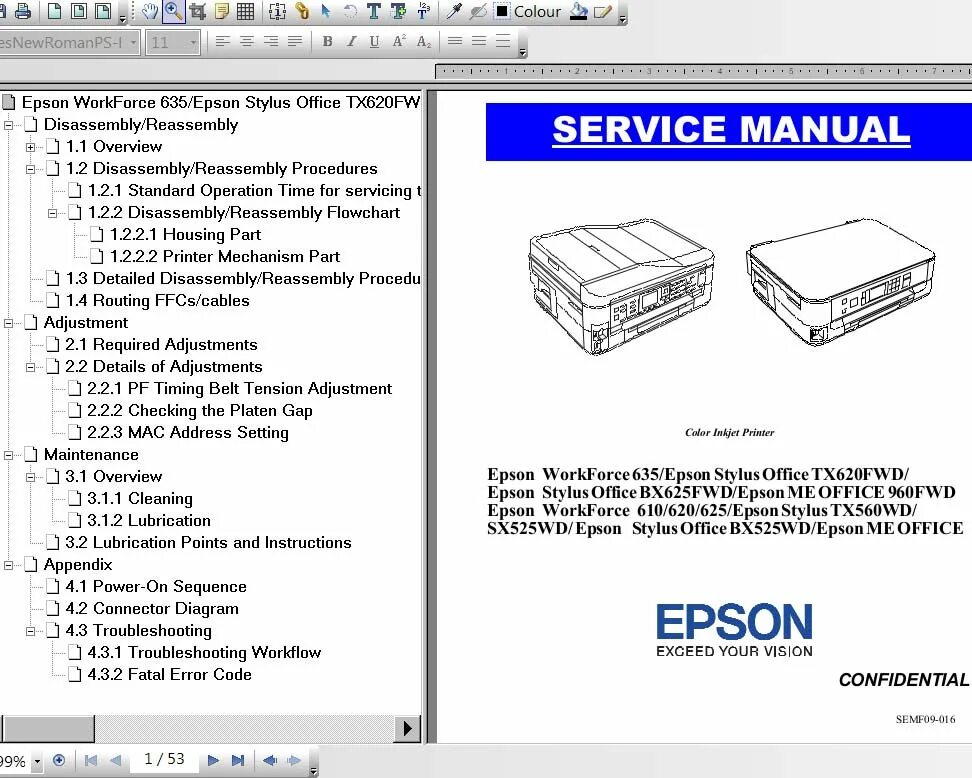Click the numbered text (123 T) icon
Screen dimensions: 972x778
(424, 11)
